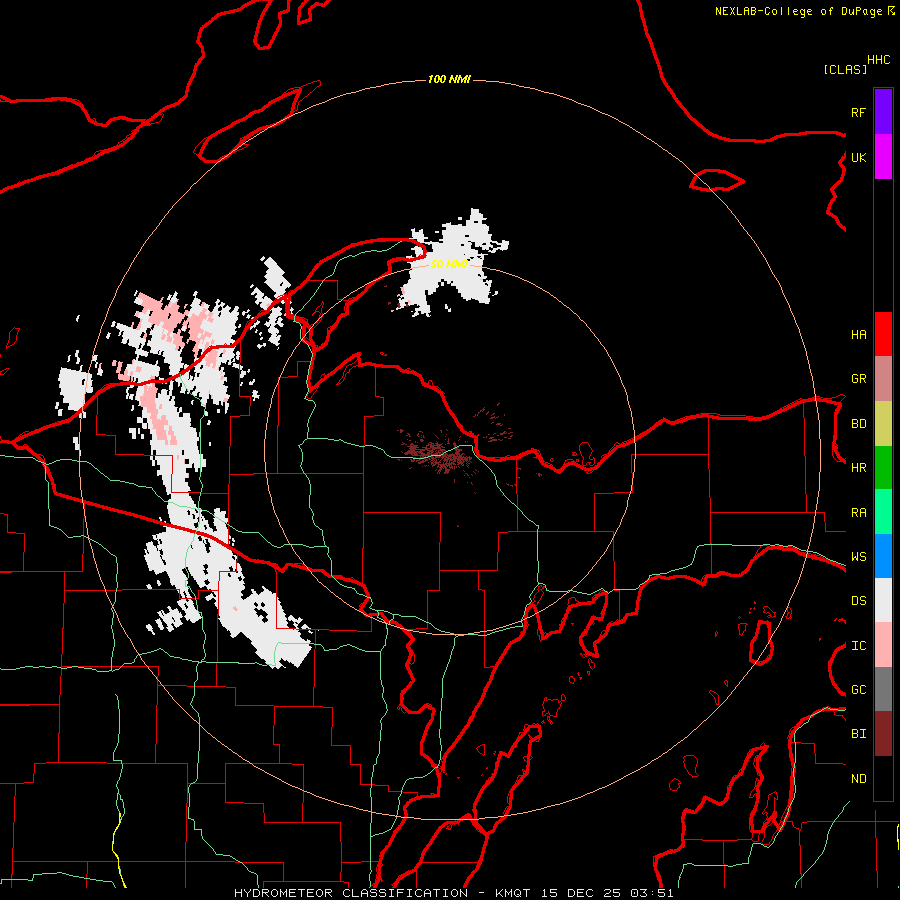Select the 'HA' legend label
The width and height of the screenshot is (900, 900).
point(858,334)
